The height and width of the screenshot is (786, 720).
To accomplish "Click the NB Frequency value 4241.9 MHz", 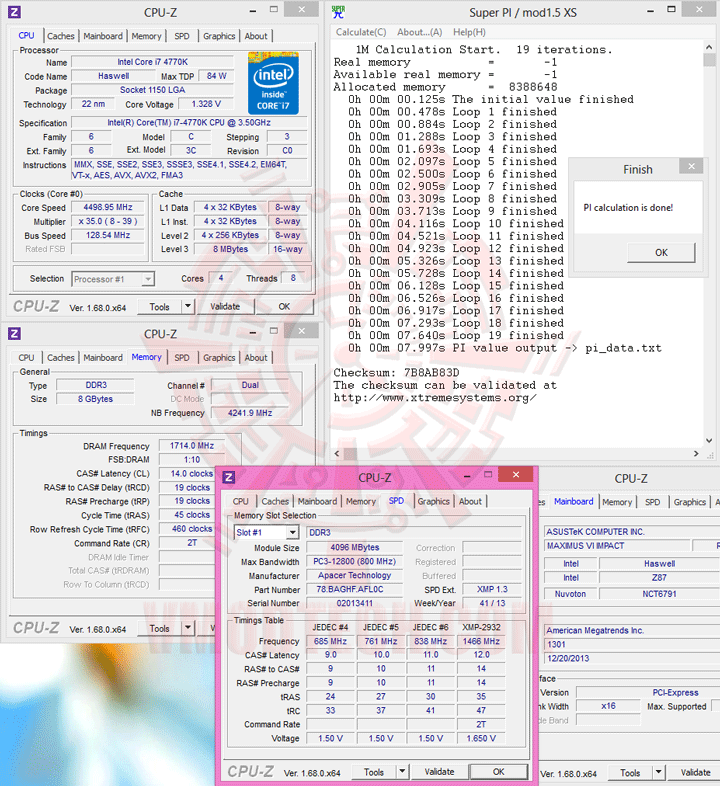I will 250,413.
